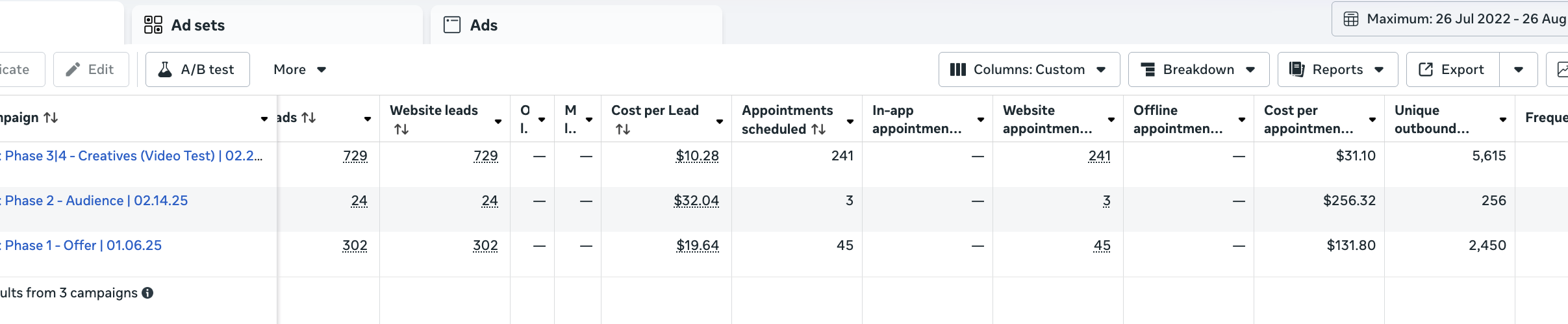Open the Reports dropdown menu
Viewport: 1568px width, 324px height.
(1337, 69)
